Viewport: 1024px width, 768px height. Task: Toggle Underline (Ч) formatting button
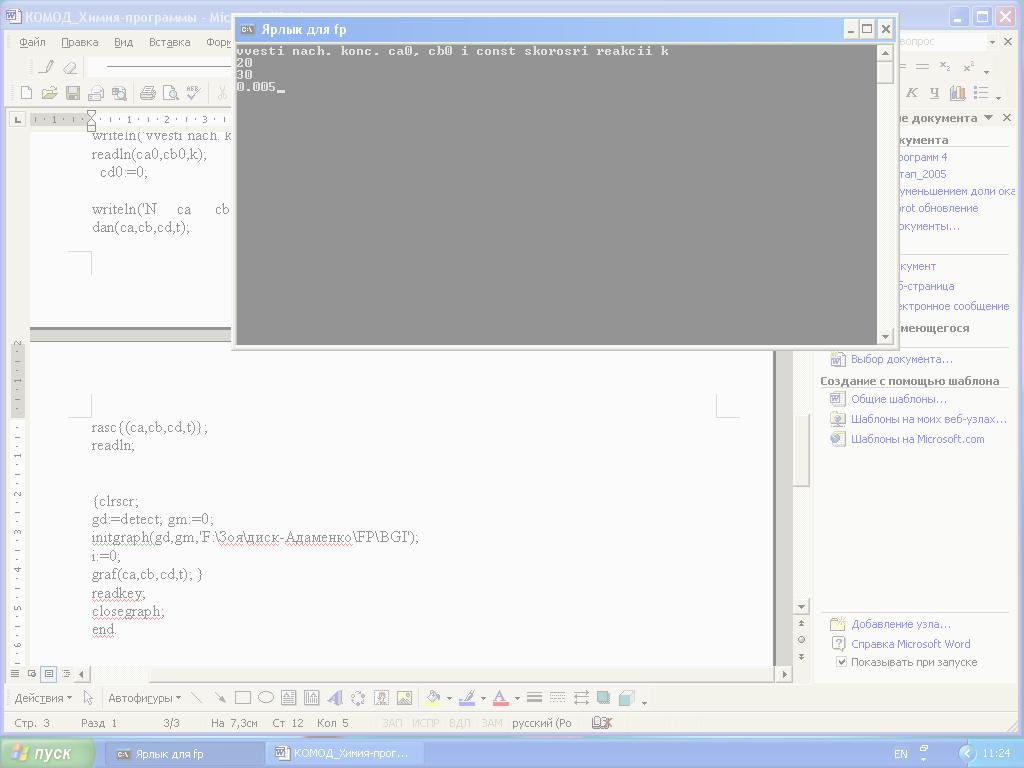point(934,93)
